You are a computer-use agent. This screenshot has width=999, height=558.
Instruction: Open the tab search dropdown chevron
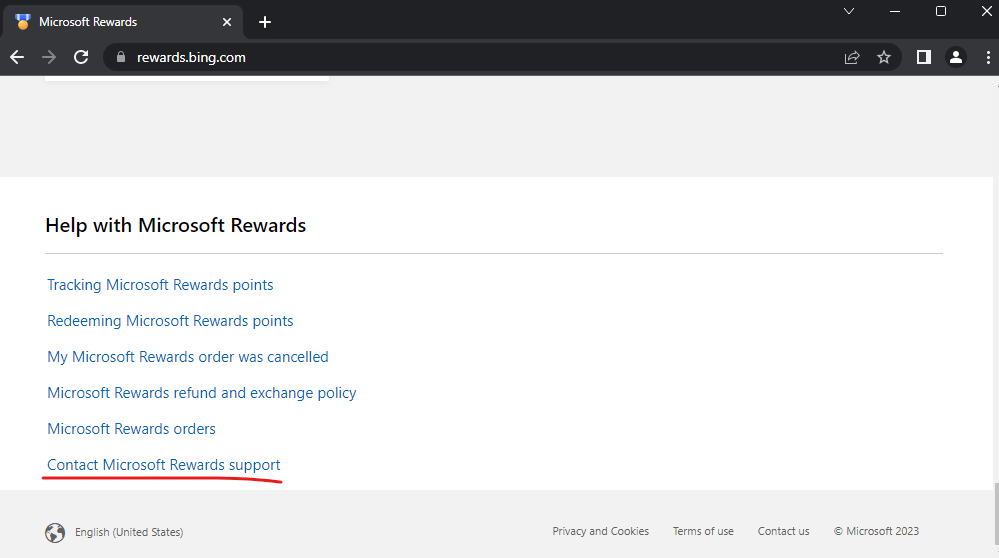[849, 11]
